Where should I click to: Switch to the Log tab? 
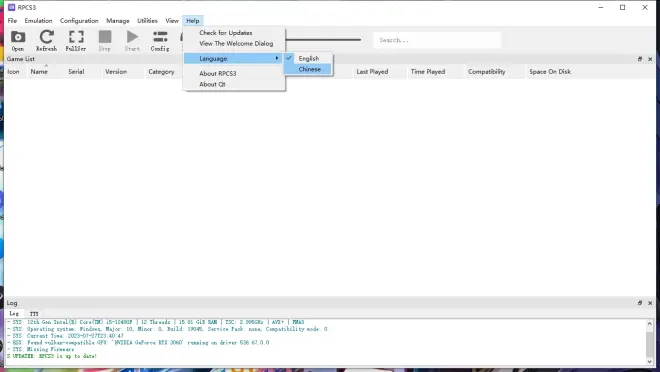pos(14,314)
